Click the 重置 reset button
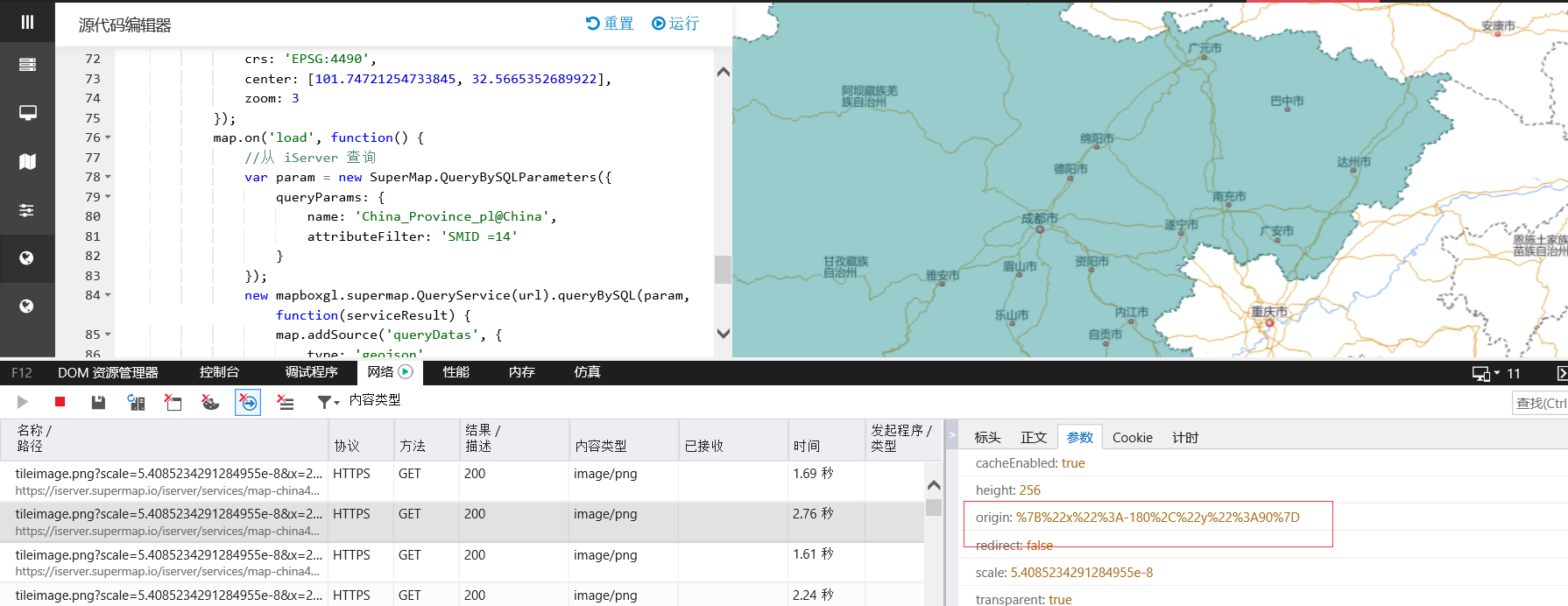The width and height of the screenshot is (1568, 606). point(610,24)
